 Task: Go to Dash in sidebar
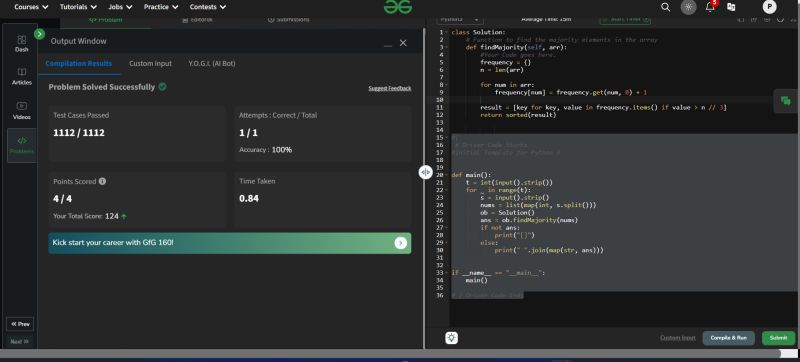[21, 44]
